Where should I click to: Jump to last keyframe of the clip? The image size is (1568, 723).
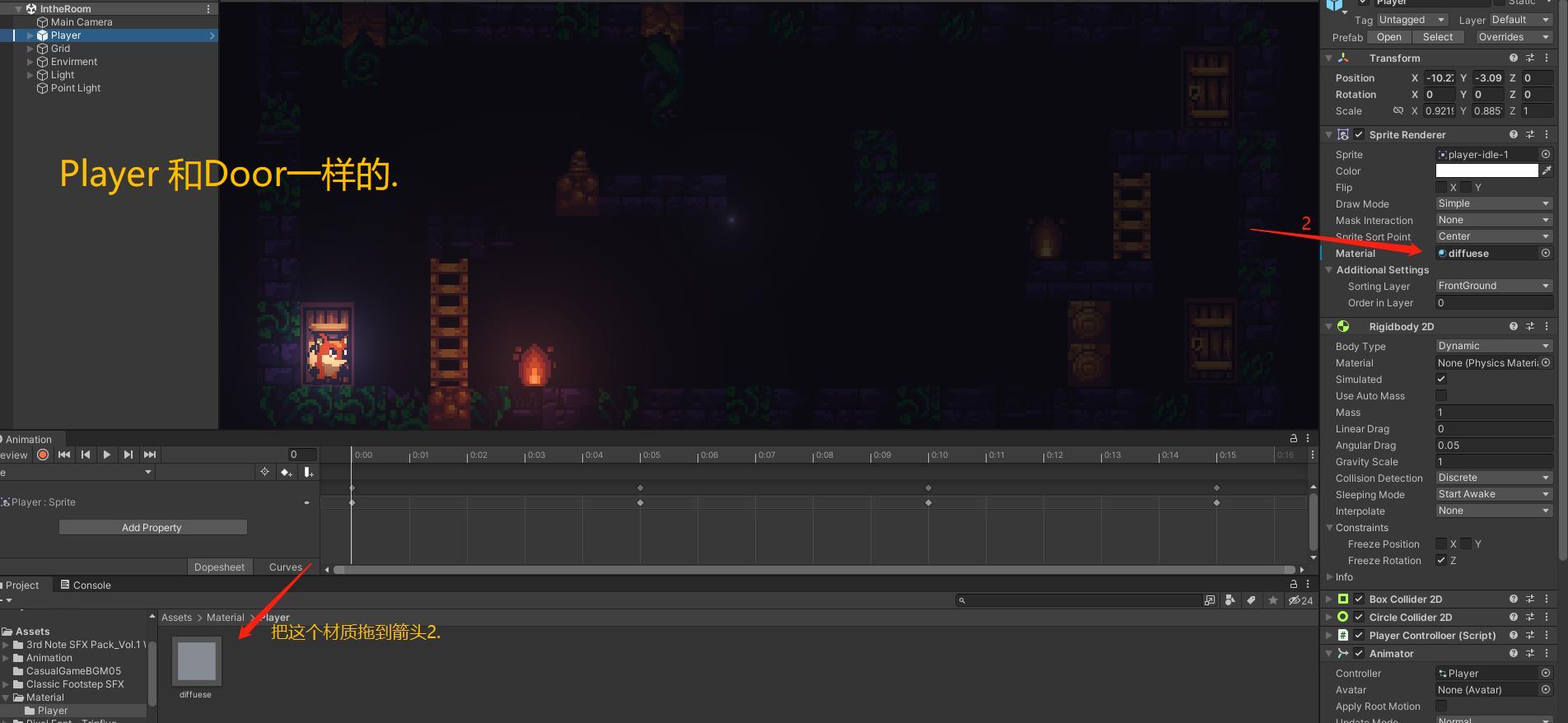pos(150,455)
